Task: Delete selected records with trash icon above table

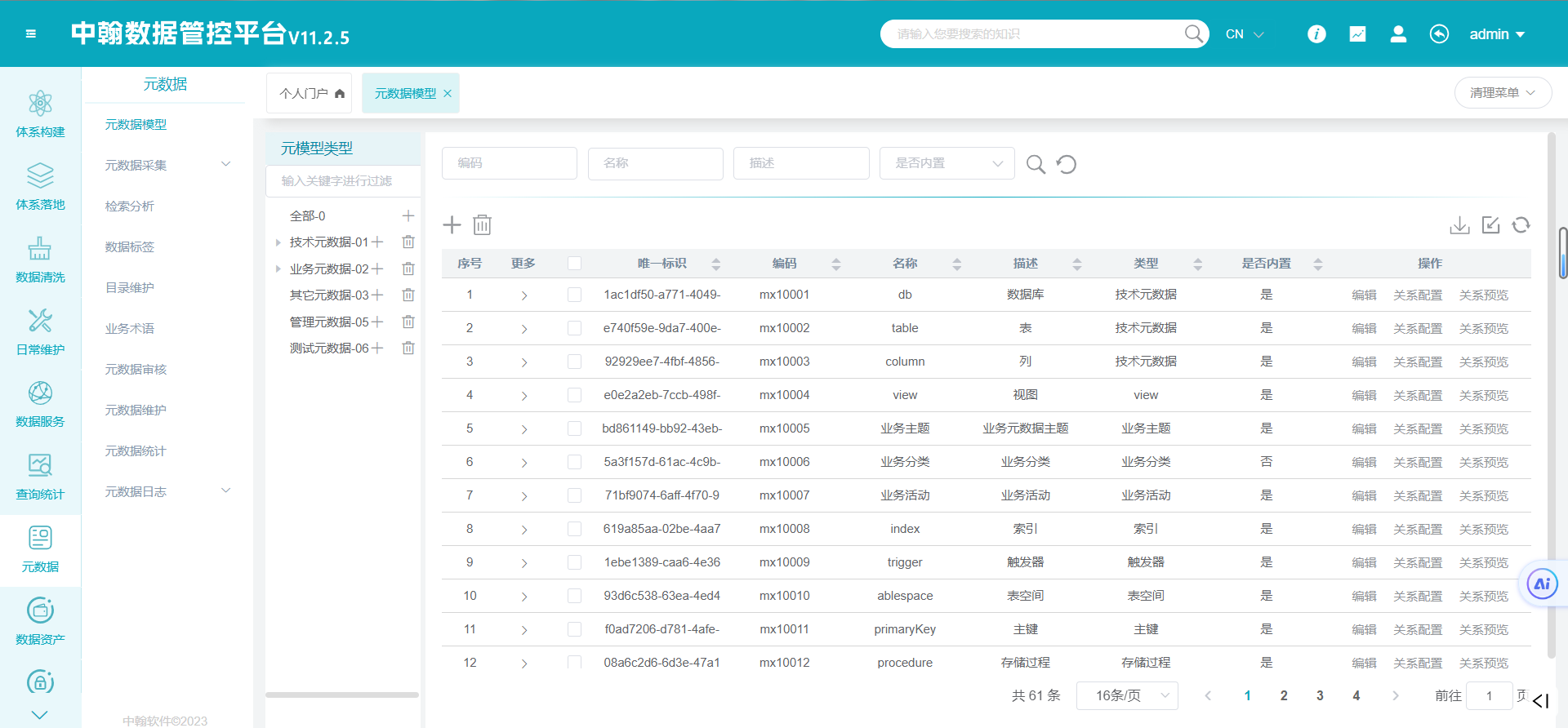Action: click(483, 224)
